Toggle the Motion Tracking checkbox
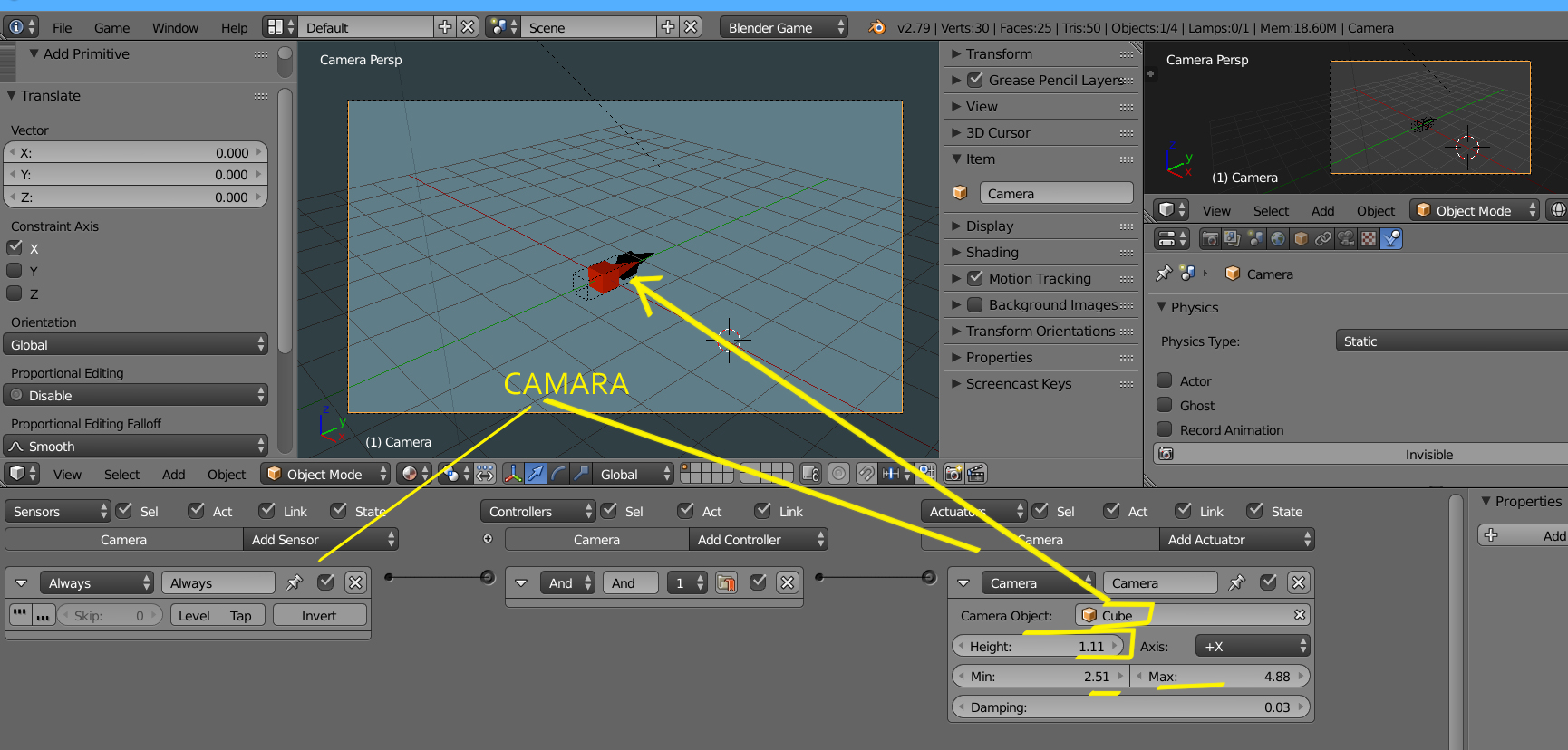The image size is (1568, 750). click(x=975, y=278)
